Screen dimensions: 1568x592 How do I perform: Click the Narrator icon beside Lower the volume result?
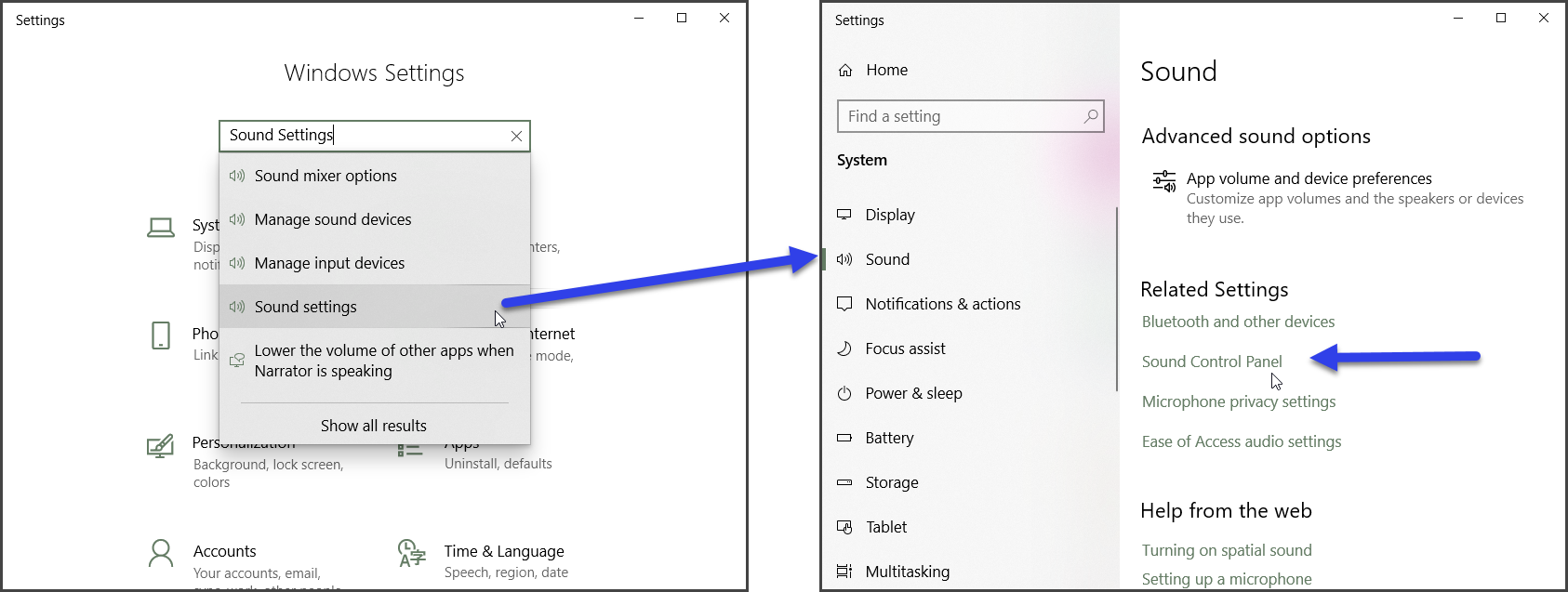[237, 360]
